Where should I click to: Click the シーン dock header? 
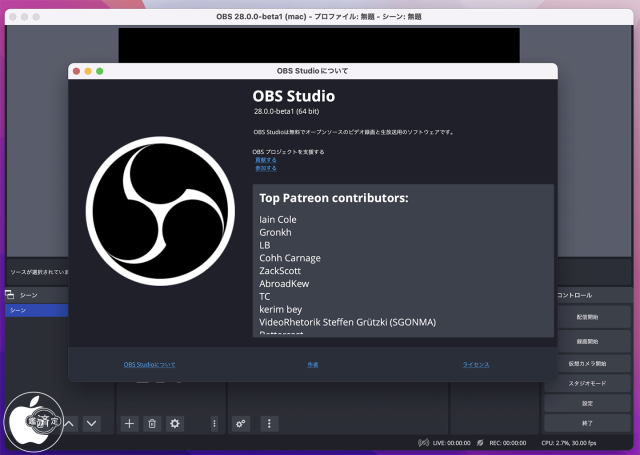pyautogui.click(x=29, y=295)
